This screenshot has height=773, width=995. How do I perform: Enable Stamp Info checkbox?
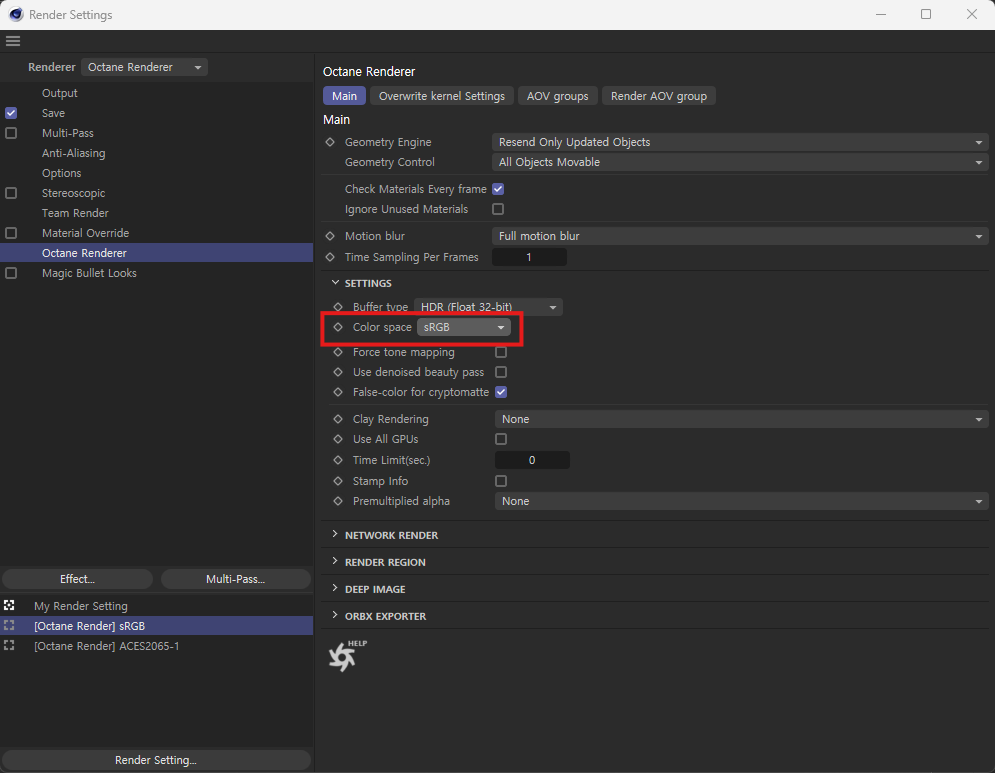pos(501,481)
